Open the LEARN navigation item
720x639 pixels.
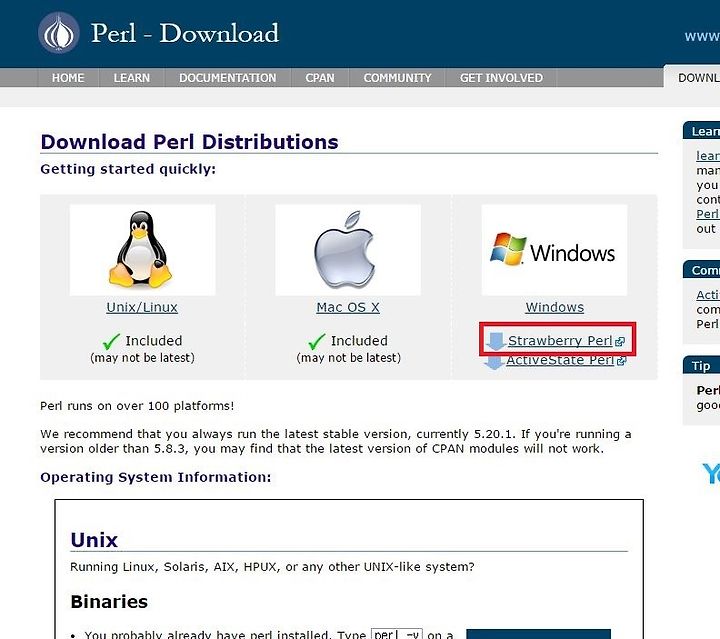click(x=132, y=78)
